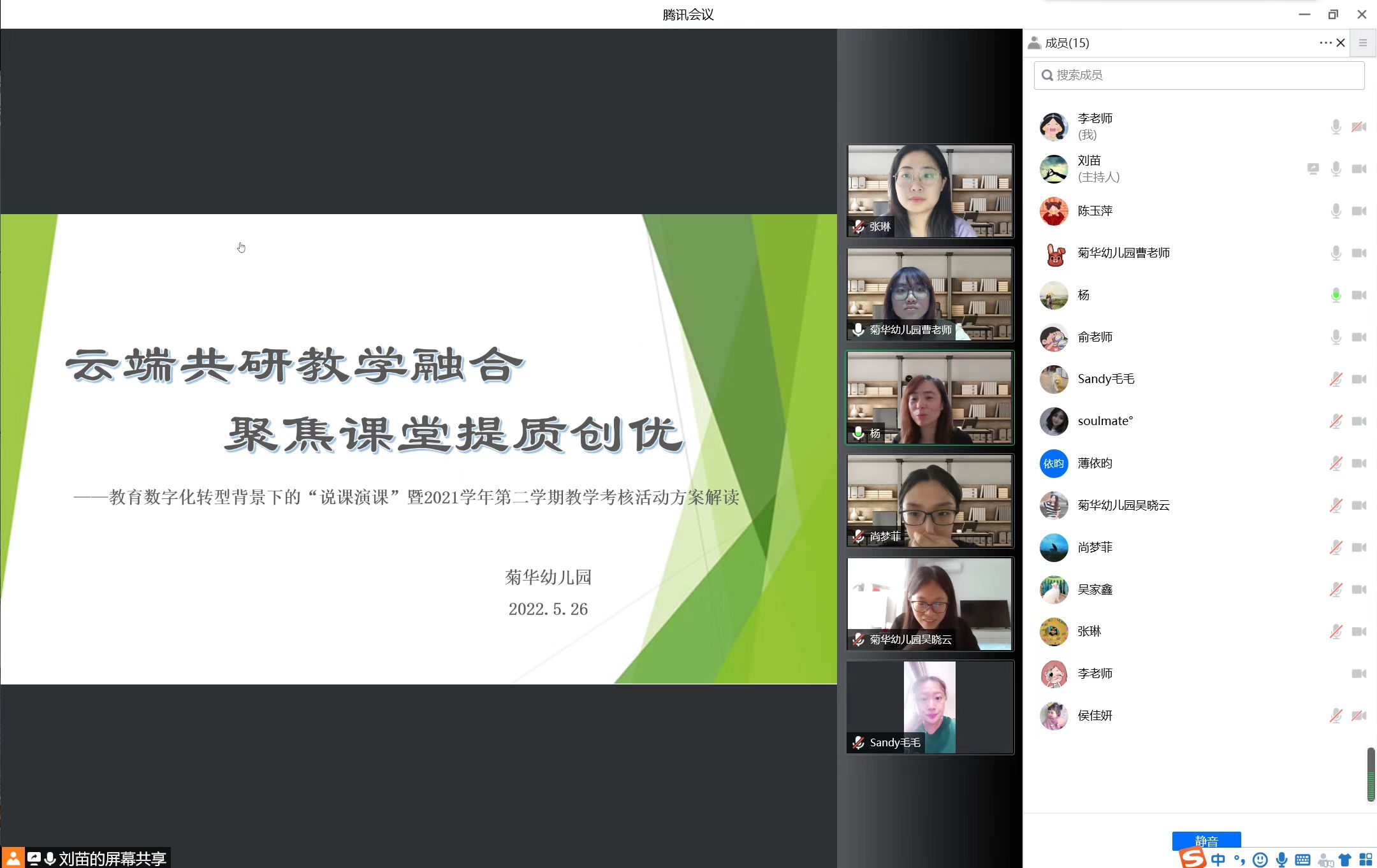1377x868 pixels.
Task: Click 张琳's video thumbnail
Action: pyautogui.click(x=929, y=191)
